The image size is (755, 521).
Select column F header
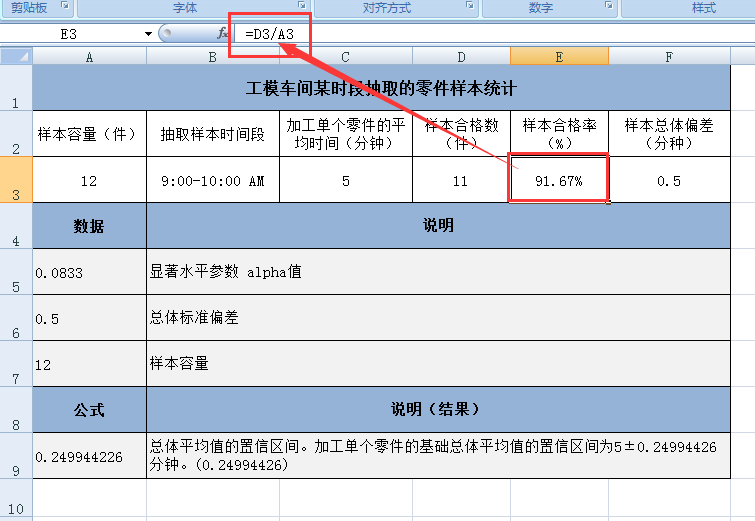(x=669, y=57)
